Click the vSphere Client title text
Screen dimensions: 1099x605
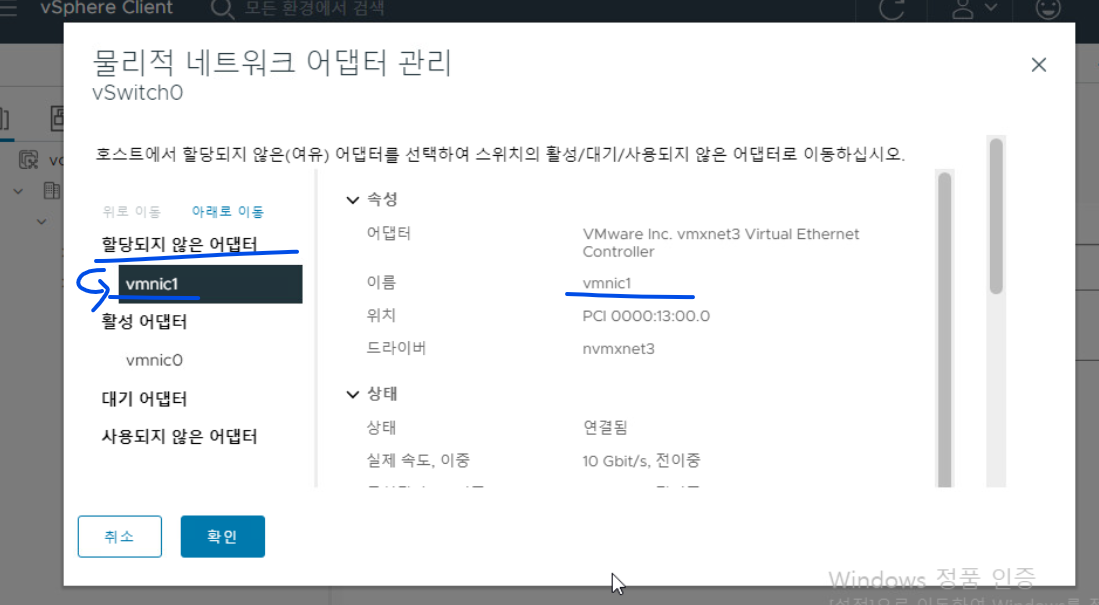[x=107, y=8]
